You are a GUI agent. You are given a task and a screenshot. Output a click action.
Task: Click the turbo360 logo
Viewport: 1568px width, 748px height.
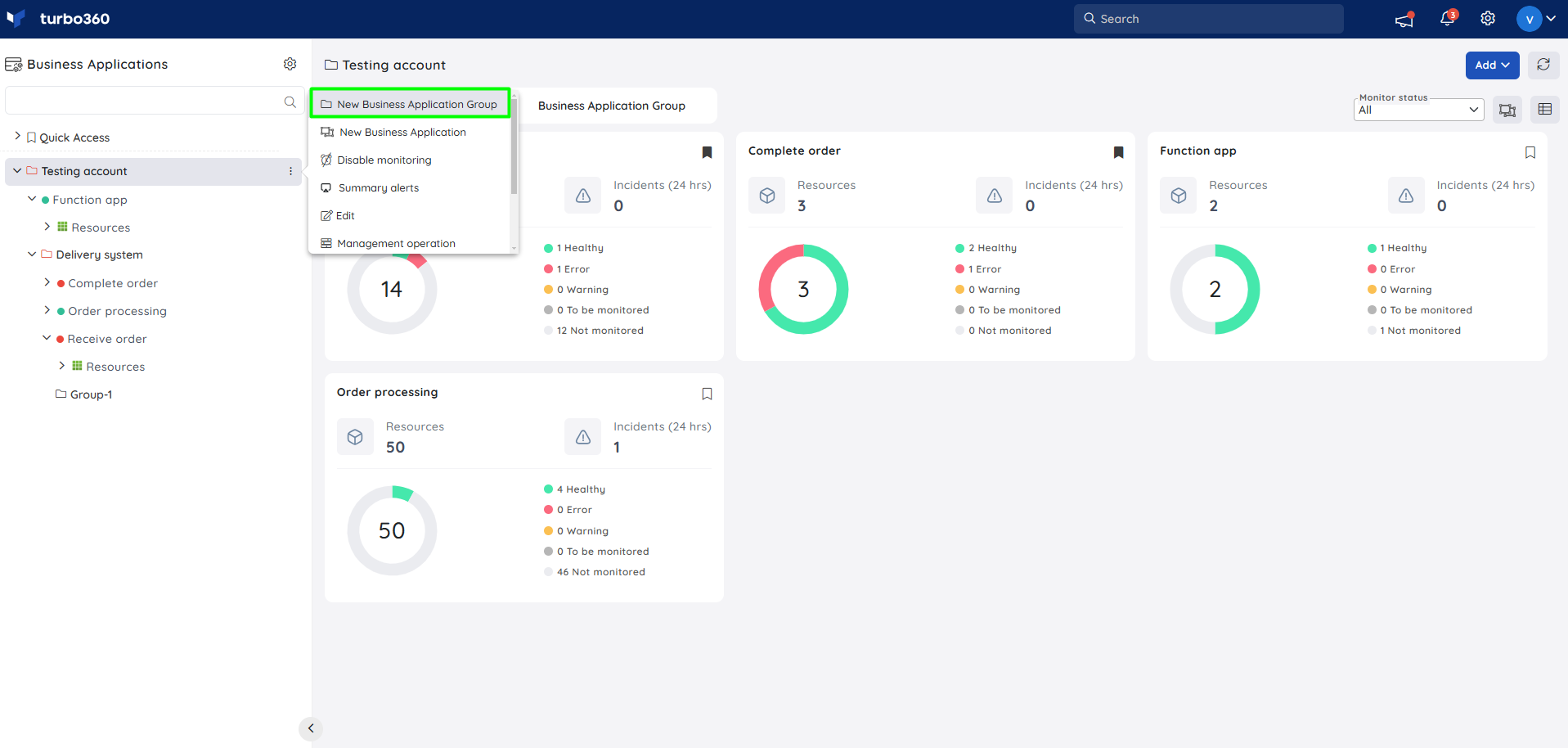pyautogui.click(x=57, y=18)
